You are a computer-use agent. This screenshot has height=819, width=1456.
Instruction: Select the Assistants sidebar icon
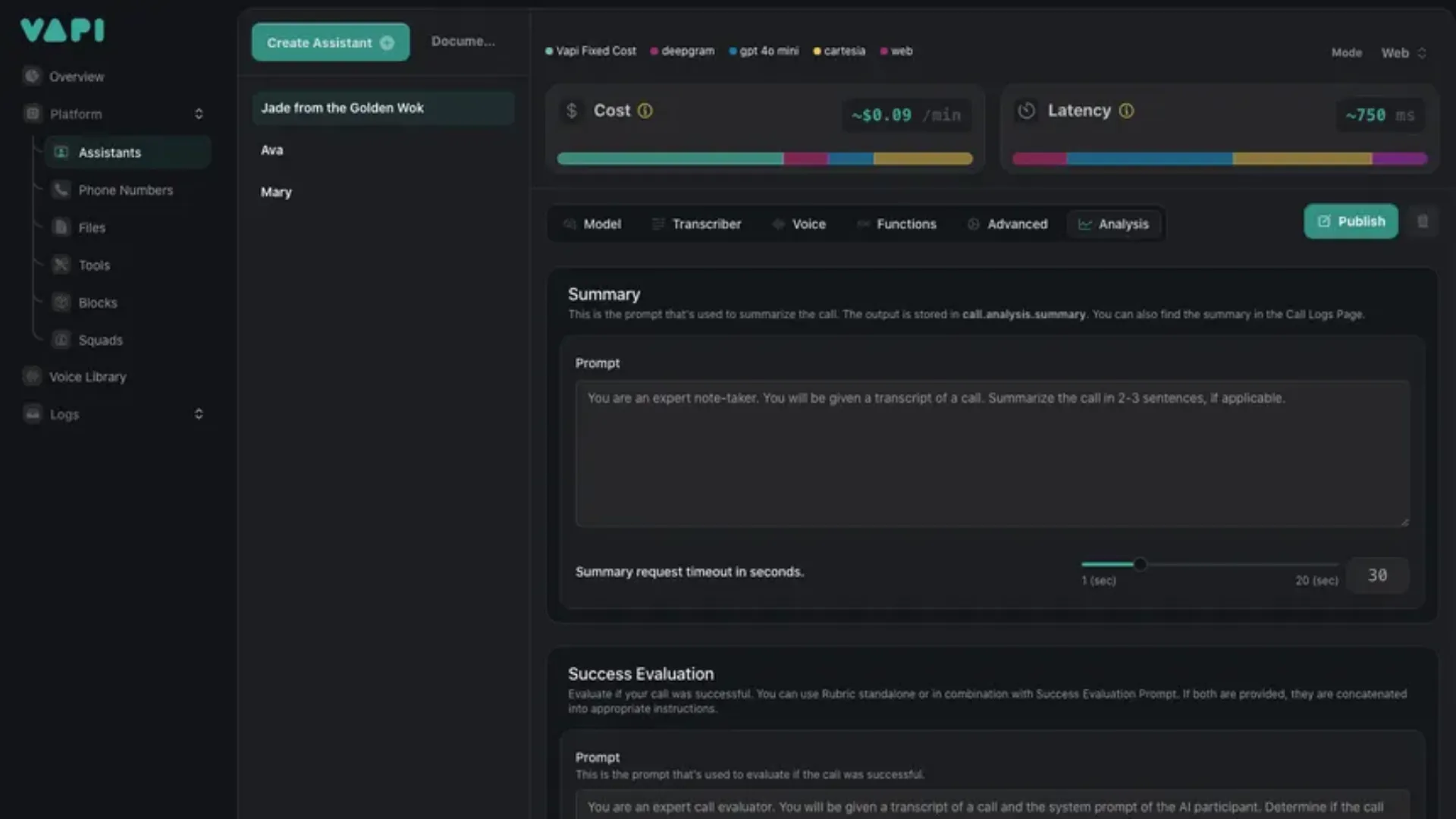(x=61, y=152)
